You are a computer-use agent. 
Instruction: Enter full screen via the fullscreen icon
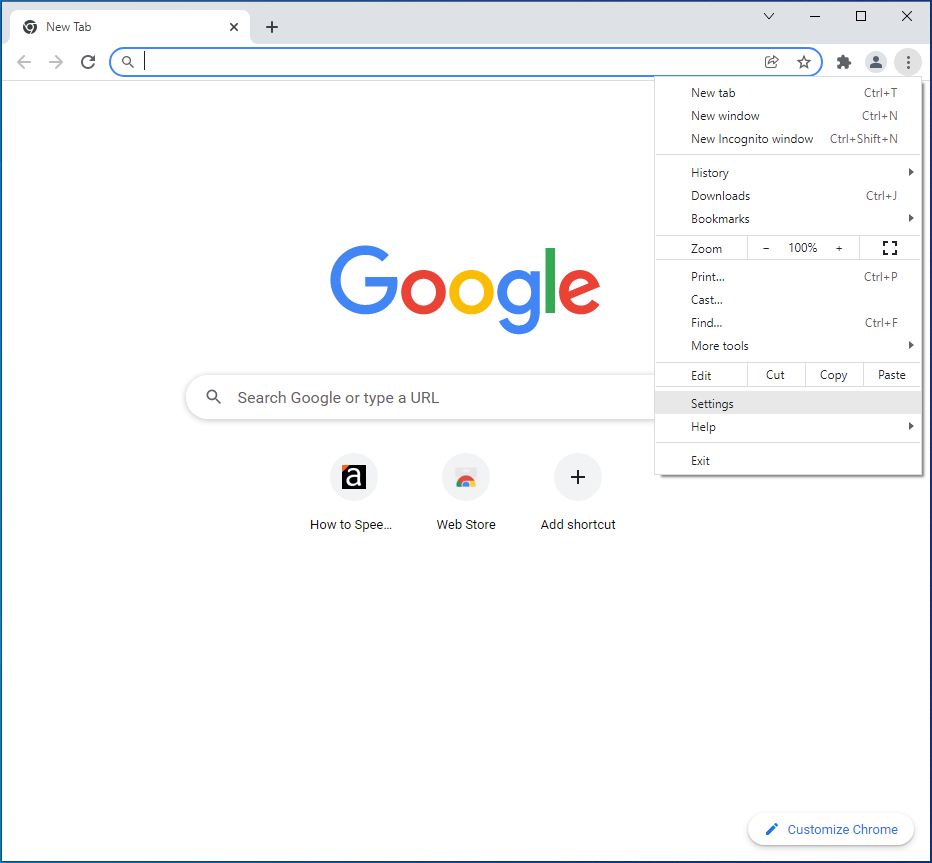tap(889, 247)
